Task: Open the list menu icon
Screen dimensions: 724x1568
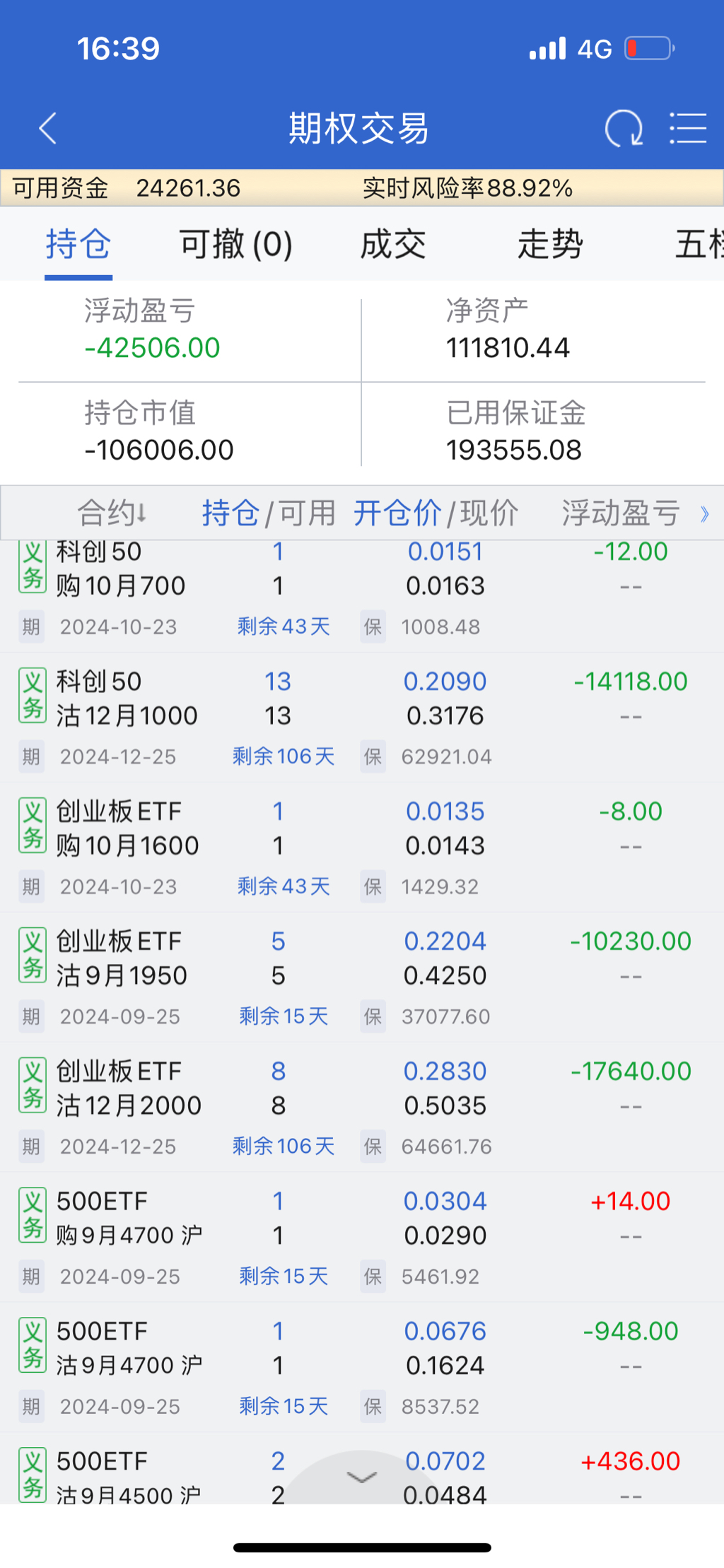Action: (x=687, y=129)
